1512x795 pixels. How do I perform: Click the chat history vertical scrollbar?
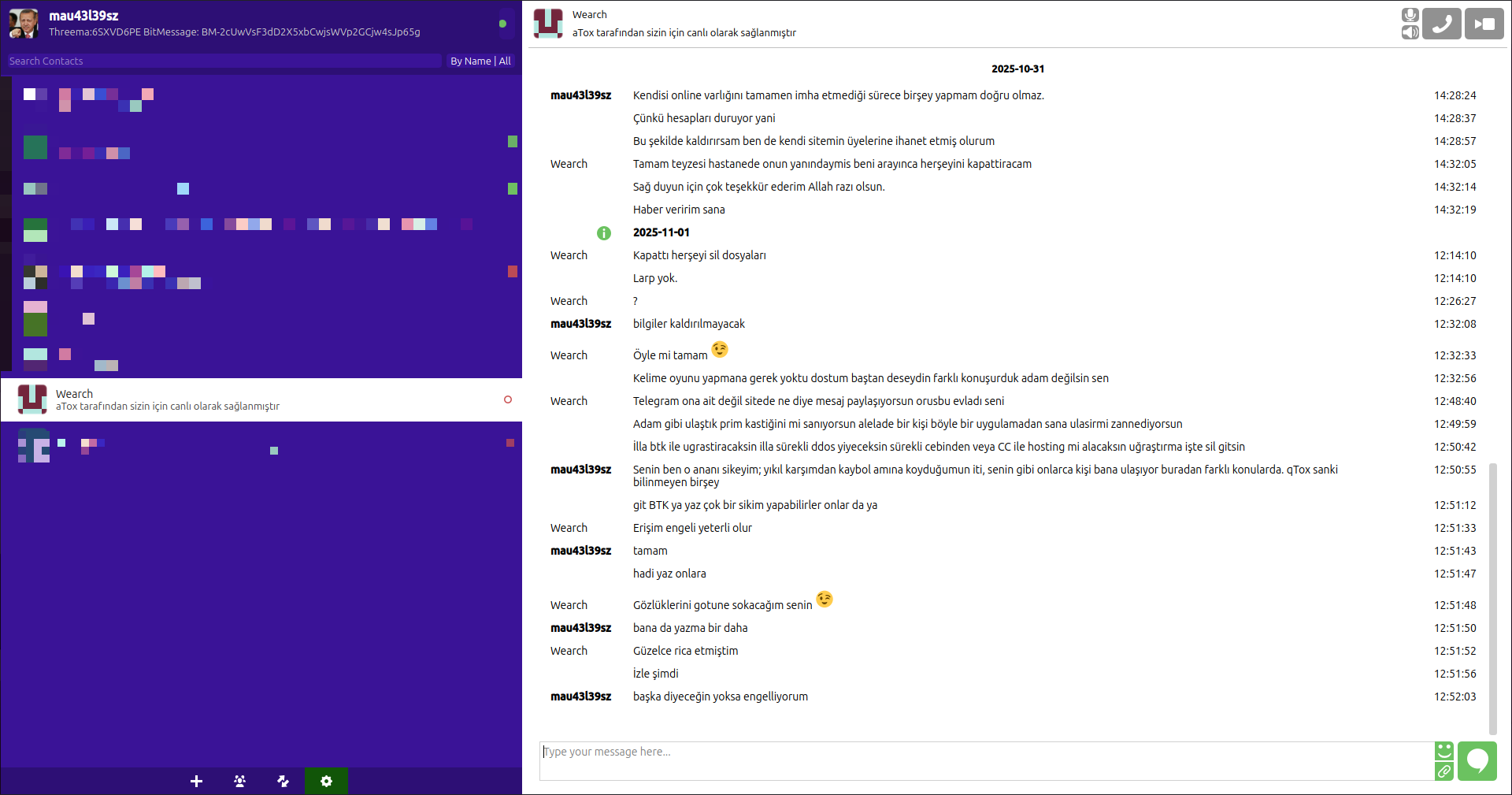[1492, 599]
